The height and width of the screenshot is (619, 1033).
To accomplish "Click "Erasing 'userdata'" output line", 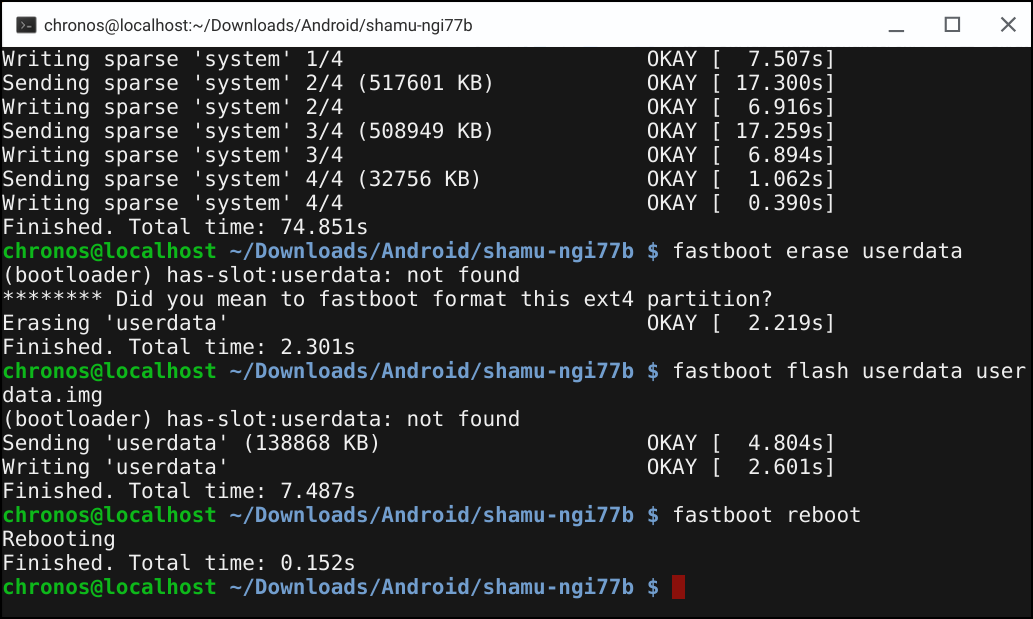I will 115,323.
